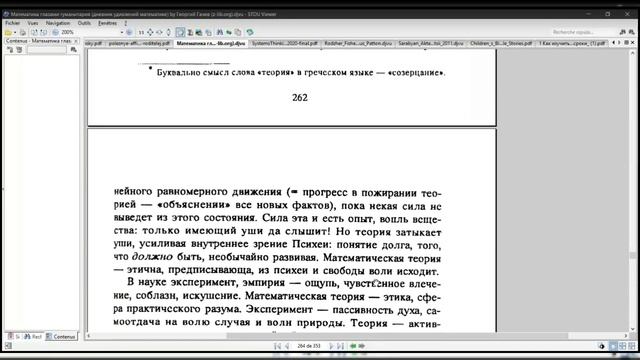Click in the Recherche rapide search field

[584, 32]
